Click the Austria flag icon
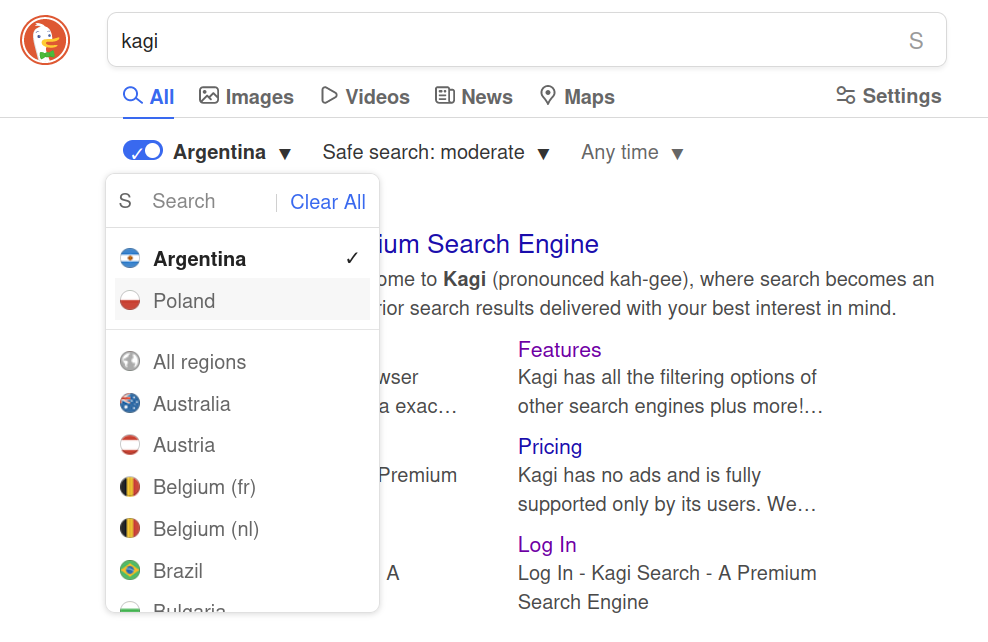988x642 pixels. pyautogui.click(x=130, y=445)
